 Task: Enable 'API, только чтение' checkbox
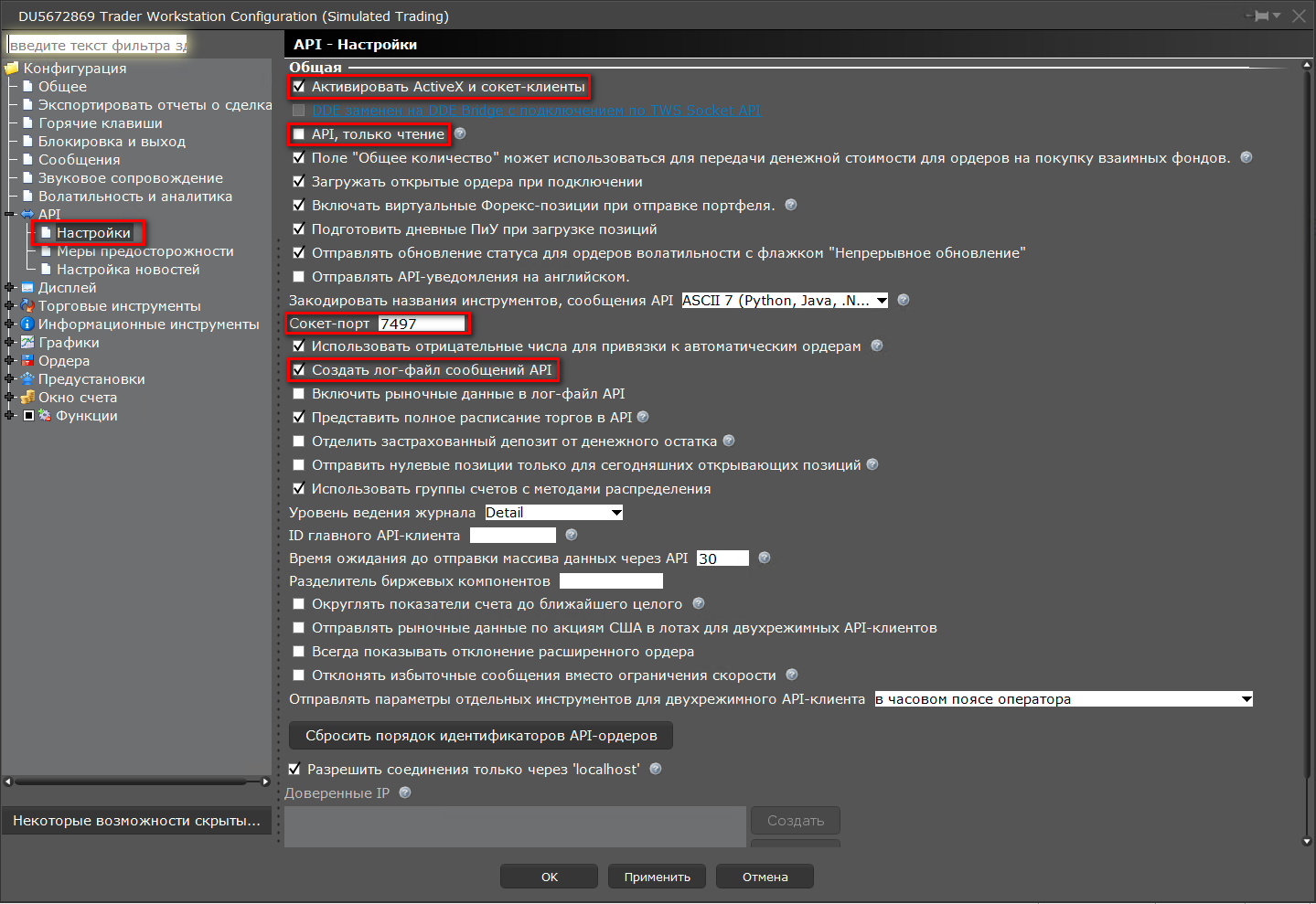(x=298, y=134)
